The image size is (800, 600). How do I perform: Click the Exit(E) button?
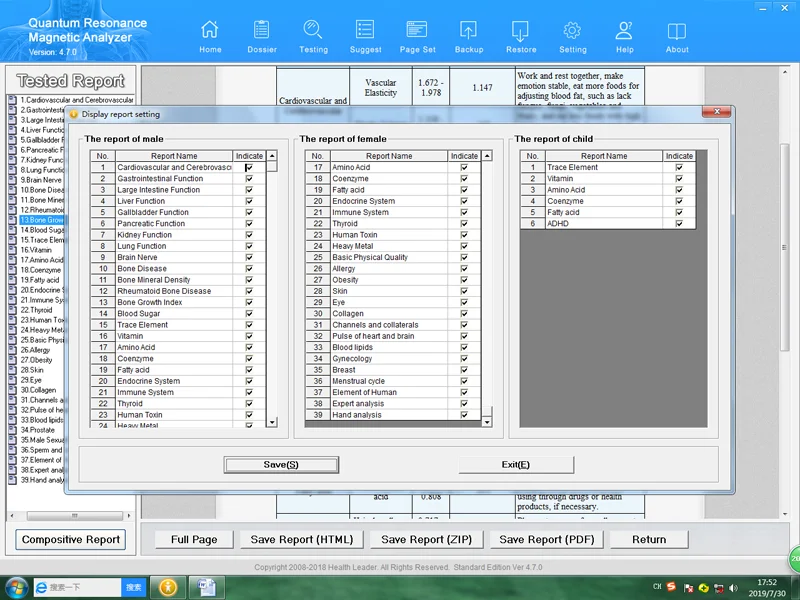(x=516, y=465)
